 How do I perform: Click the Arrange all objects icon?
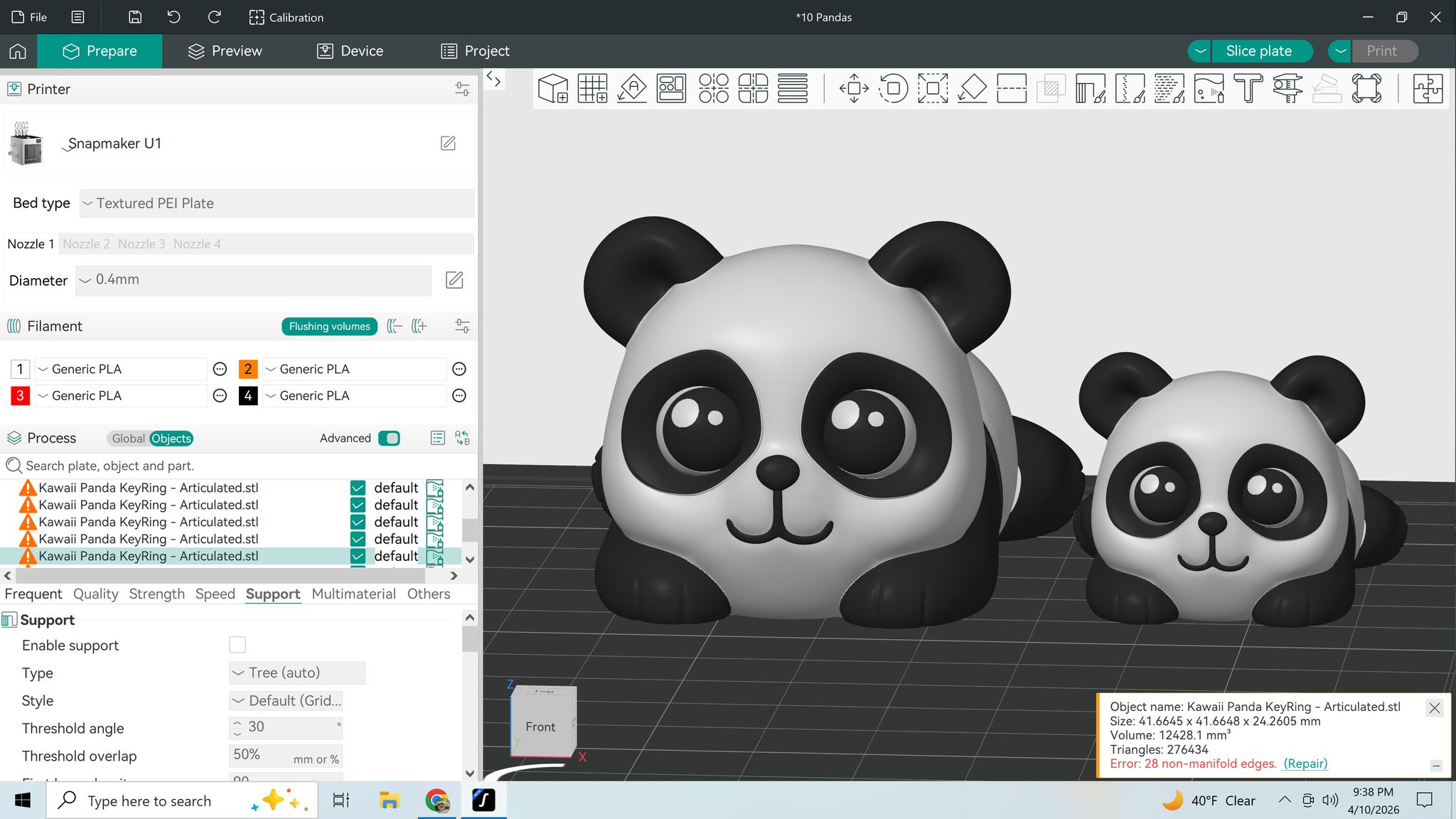671,89
